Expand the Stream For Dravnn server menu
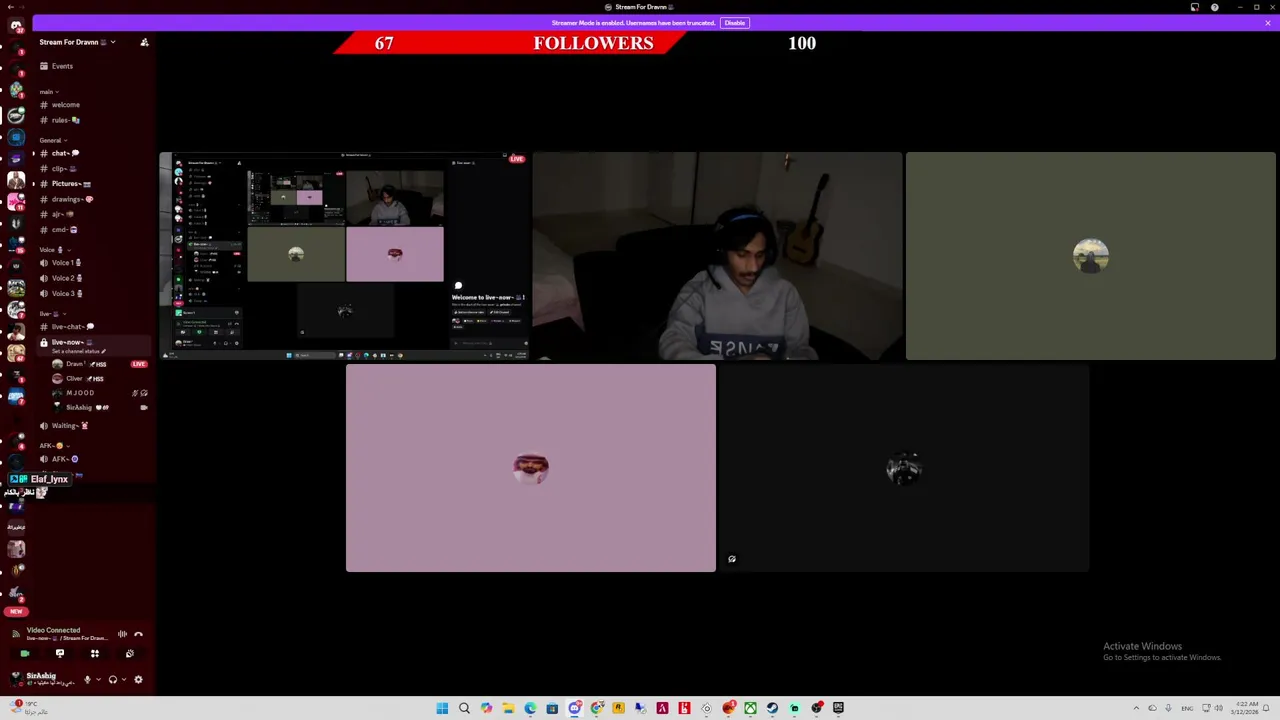 point(77,42)
